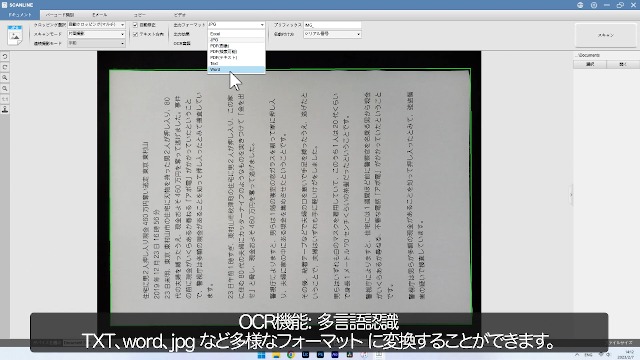Click the zoom out magnifier icon
The height and width of the screenshot is (360, 640).
click(5, 88)
